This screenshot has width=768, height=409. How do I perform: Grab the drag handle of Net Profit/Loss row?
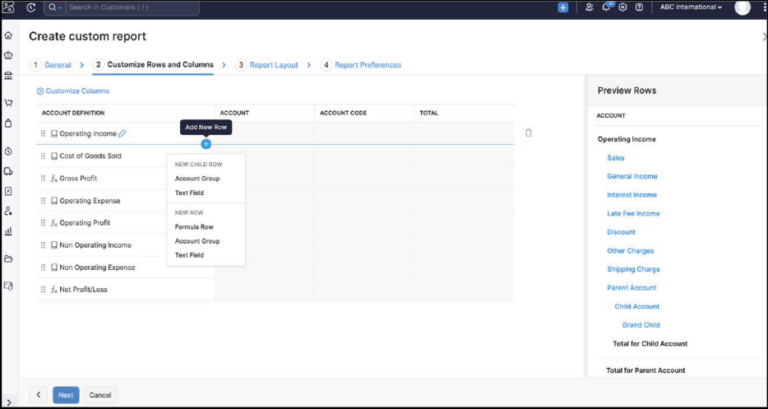43,289
